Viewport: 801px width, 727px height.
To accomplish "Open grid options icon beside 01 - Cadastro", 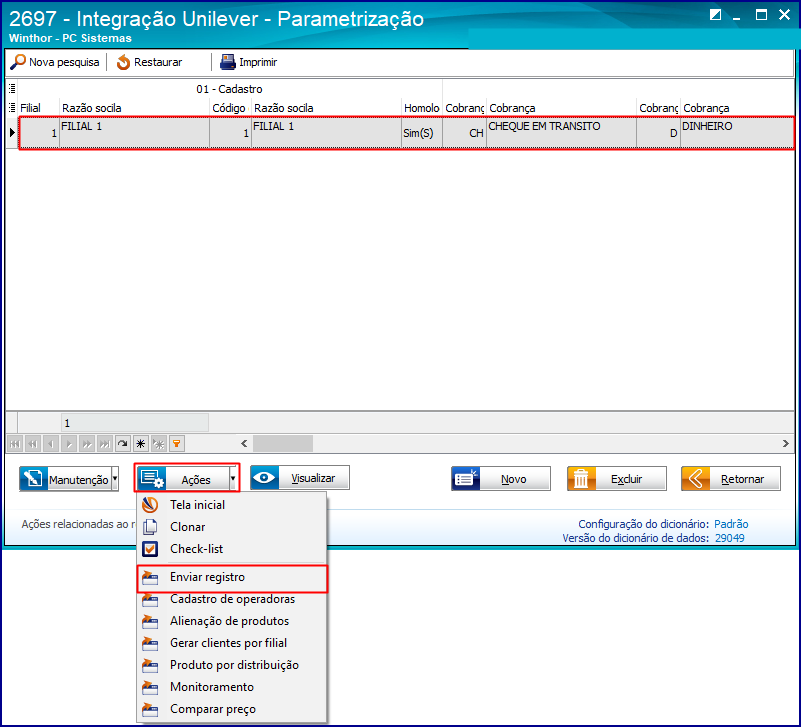I will point(12,88).
